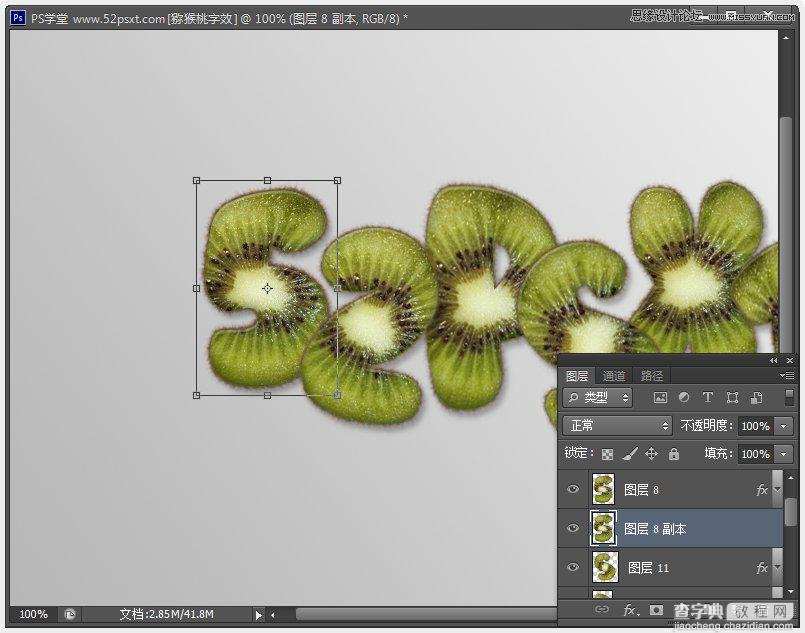This screenshot has height=633, width=805.
Task: Open the 类型 filter kind dropdown
Action: (598, 397)
